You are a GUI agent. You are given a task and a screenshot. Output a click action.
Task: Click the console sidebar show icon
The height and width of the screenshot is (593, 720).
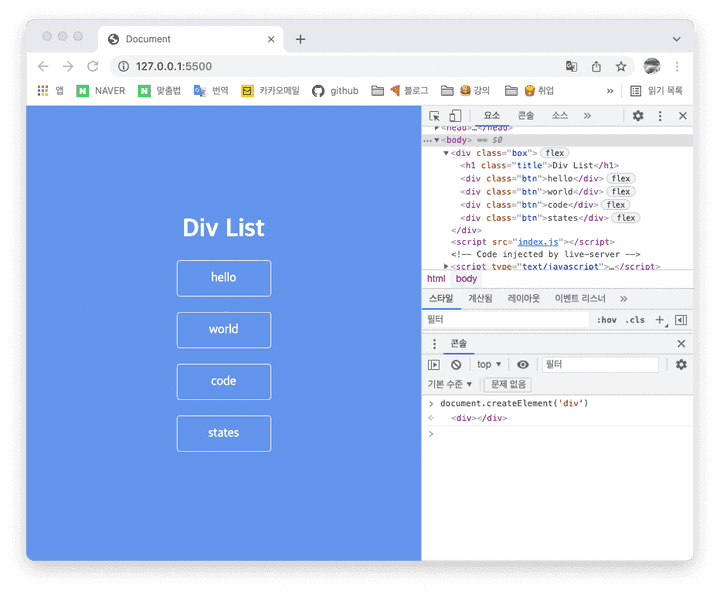434,365
